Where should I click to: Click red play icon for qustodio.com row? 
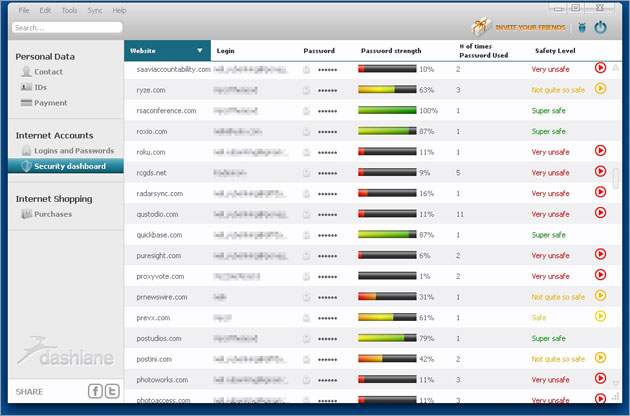click(x=600, y=213)
